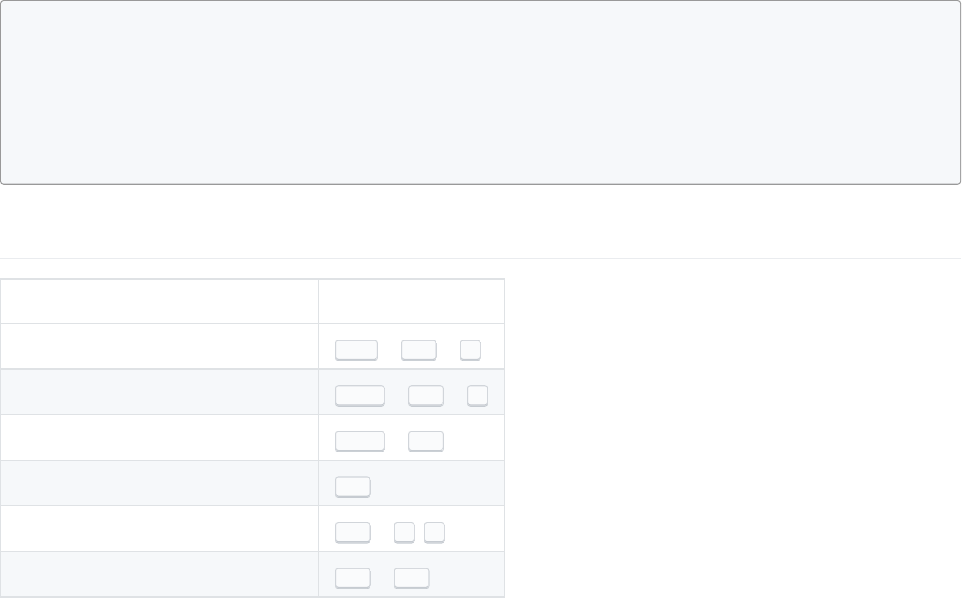Click the single key box in the fourth body row
Image resolution: width=962 pixels, height=598 pixels.
(x=353, y=487)
